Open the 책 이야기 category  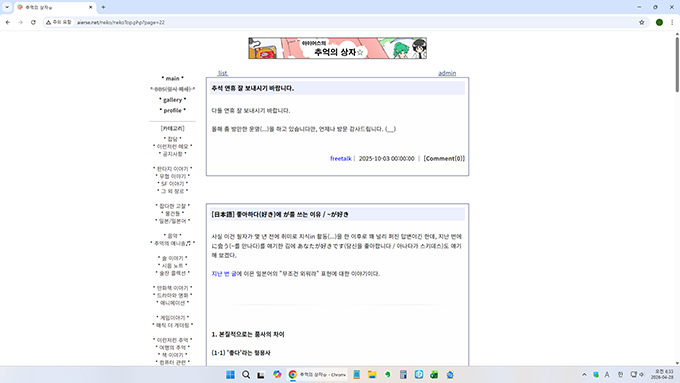[173, 355]
